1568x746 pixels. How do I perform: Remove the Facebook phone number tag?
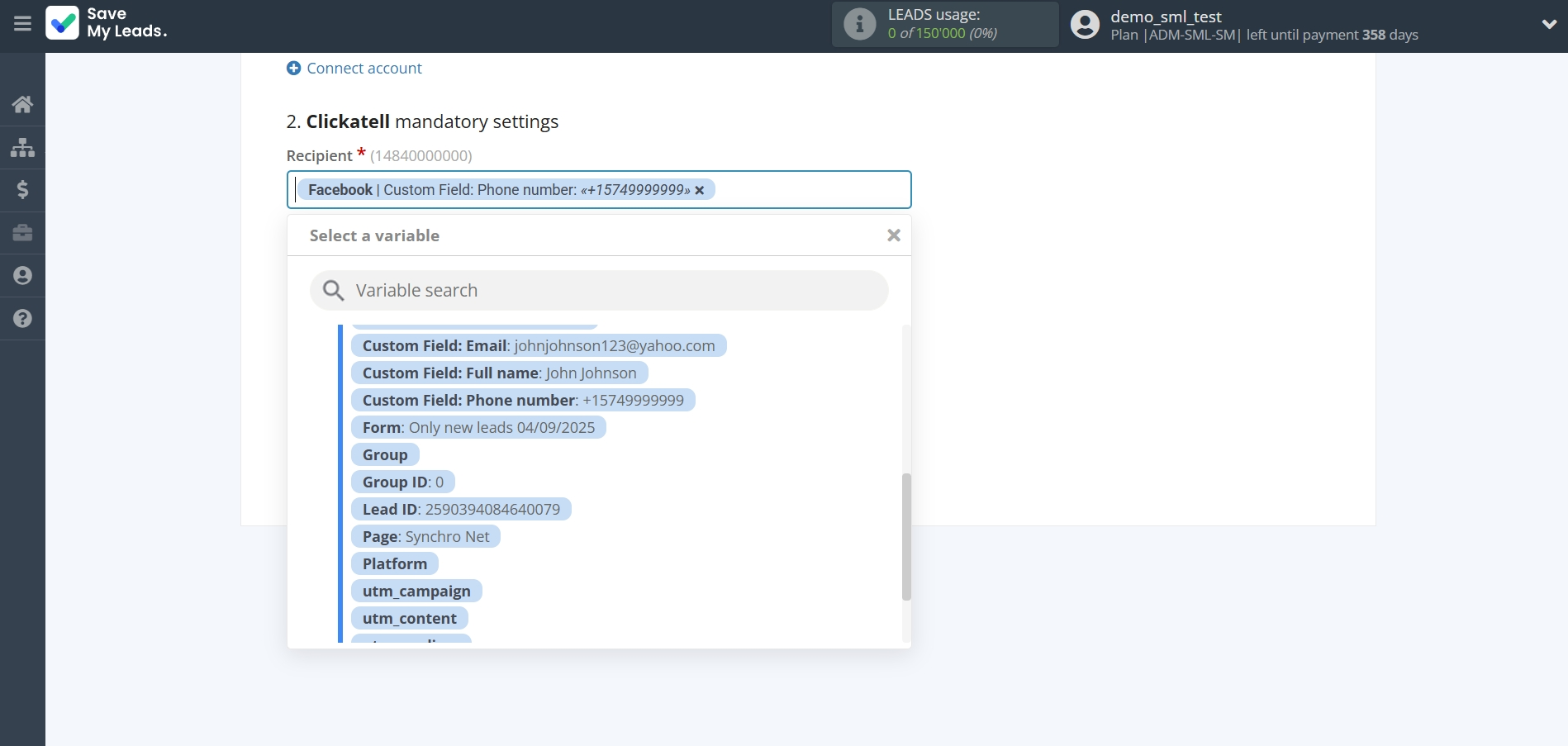(700, 191)
